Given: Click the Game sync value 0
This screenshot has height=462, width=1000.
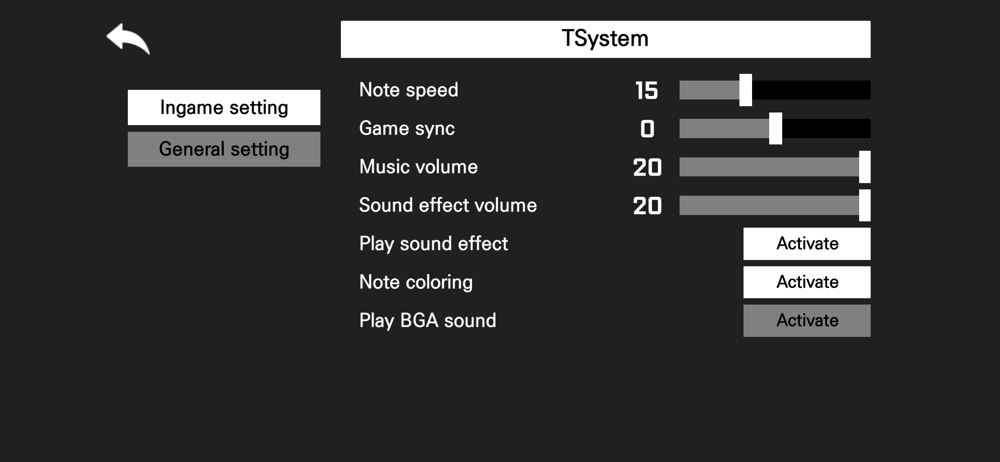Looking at the screenshot, I should coord(647,129).
